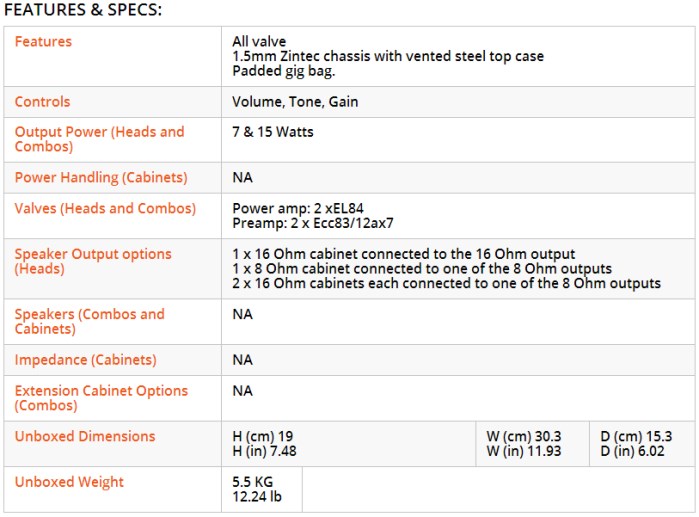Click the Valves (Heads and Combos) label
Viewport: 699px width, 517px height.
(105, 208)
